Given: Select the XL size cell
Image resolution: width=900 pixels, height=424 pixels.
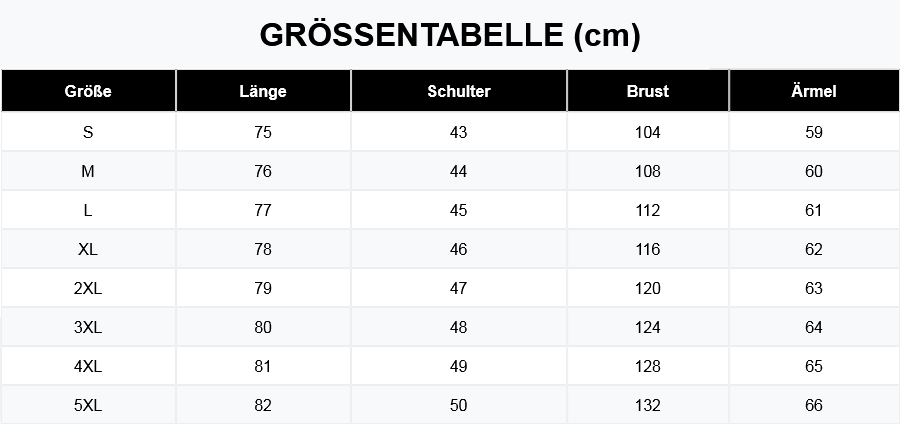Looking at the screenshot, I should 88,249.
